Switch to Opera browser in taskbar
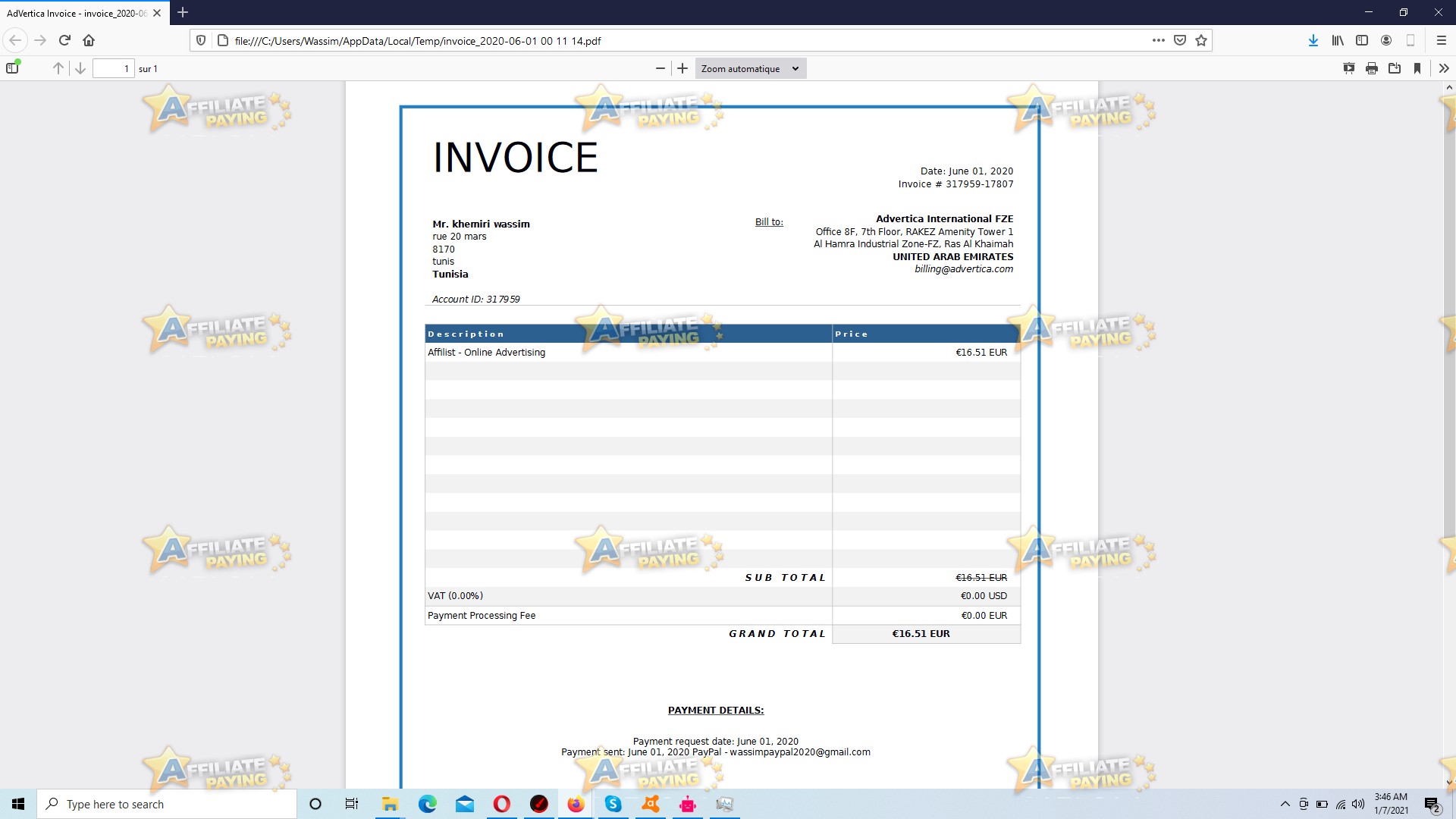 point(502,804)
